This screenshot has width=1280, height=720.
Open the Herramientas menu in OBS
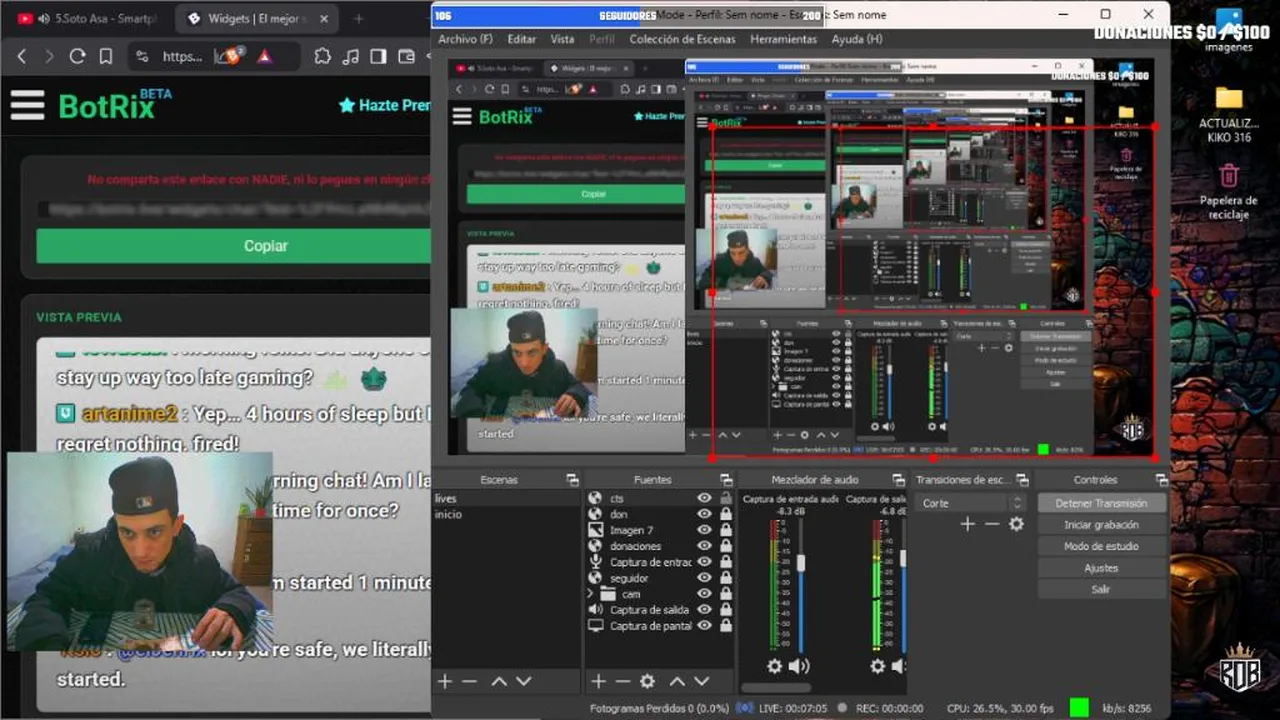pos(783,39)
